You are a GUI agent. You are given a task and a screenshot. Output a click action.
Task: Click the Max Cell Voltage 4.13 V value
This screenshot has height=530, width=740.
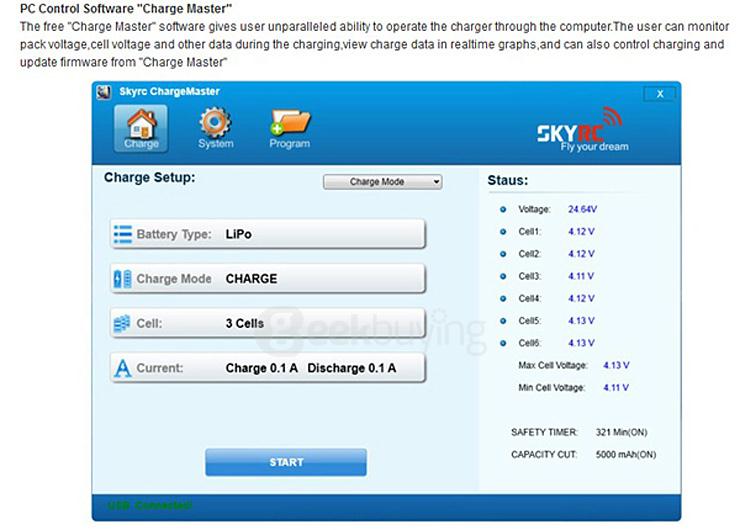pyautogui.click(x=616, y=365)
